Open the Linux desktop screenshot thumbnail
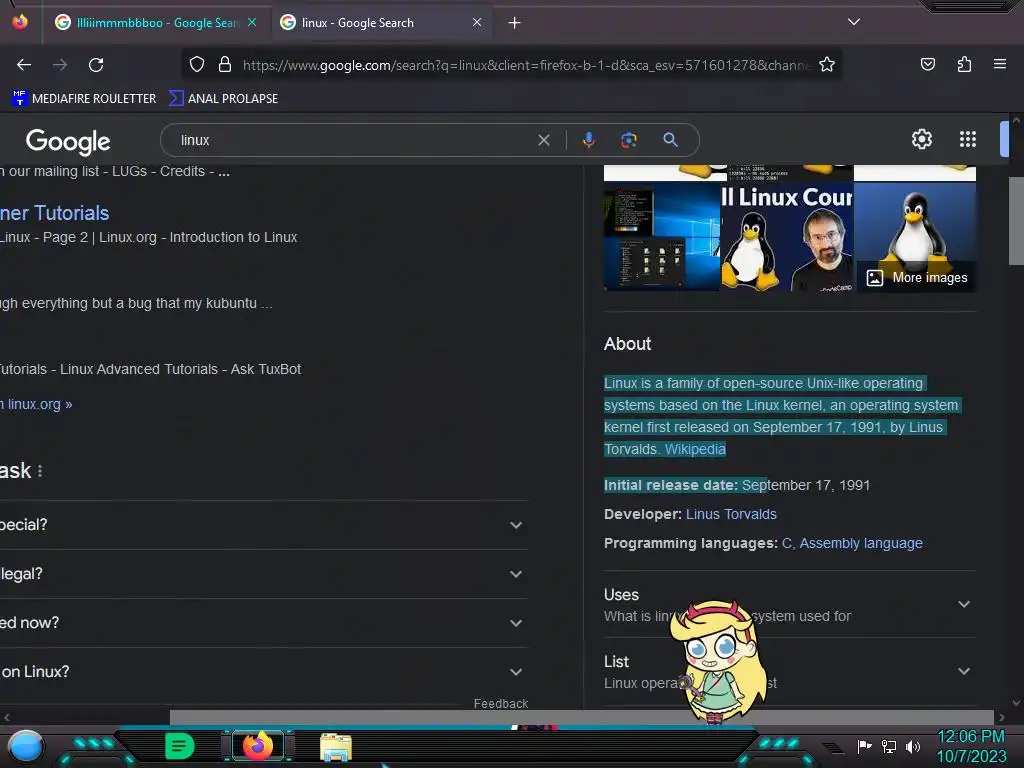The width and height of the screenshot is (1024, 768). tap(662, 236)
